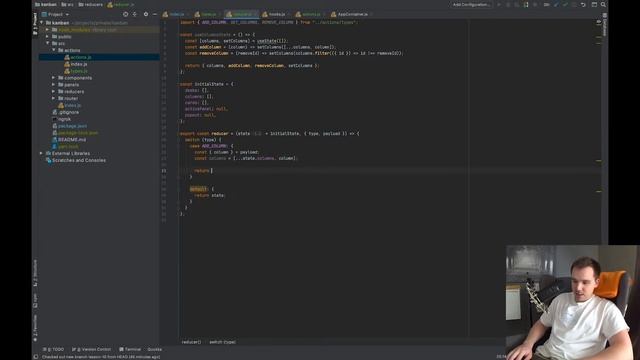Viewport: 640px width, 360px height.
Task: Click the reducers breadcrumb in navigation bar
Action: coord(91,4)
